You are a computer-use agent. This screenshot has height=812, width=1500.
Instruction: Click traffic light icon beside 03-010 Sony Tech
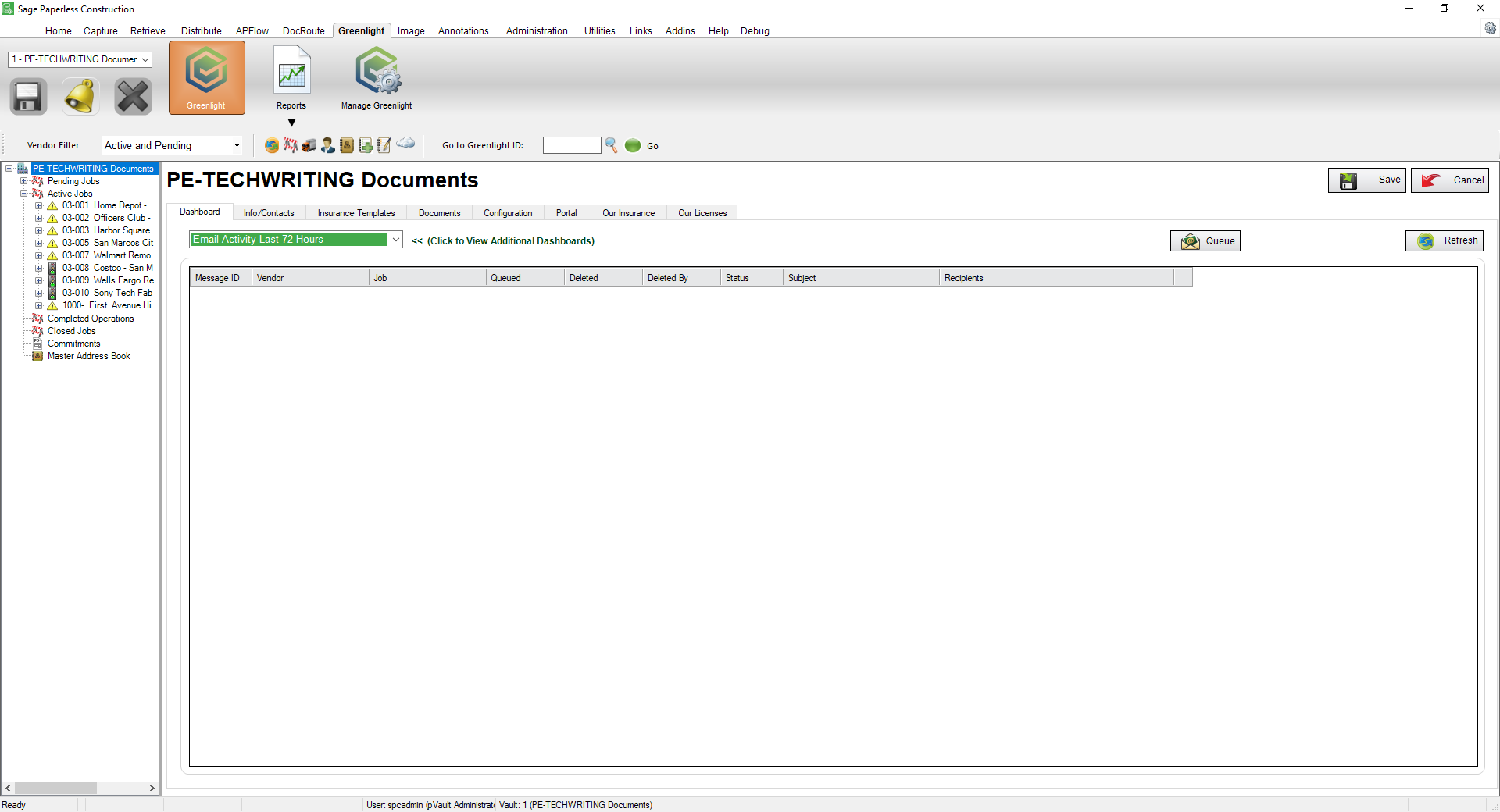52,293
